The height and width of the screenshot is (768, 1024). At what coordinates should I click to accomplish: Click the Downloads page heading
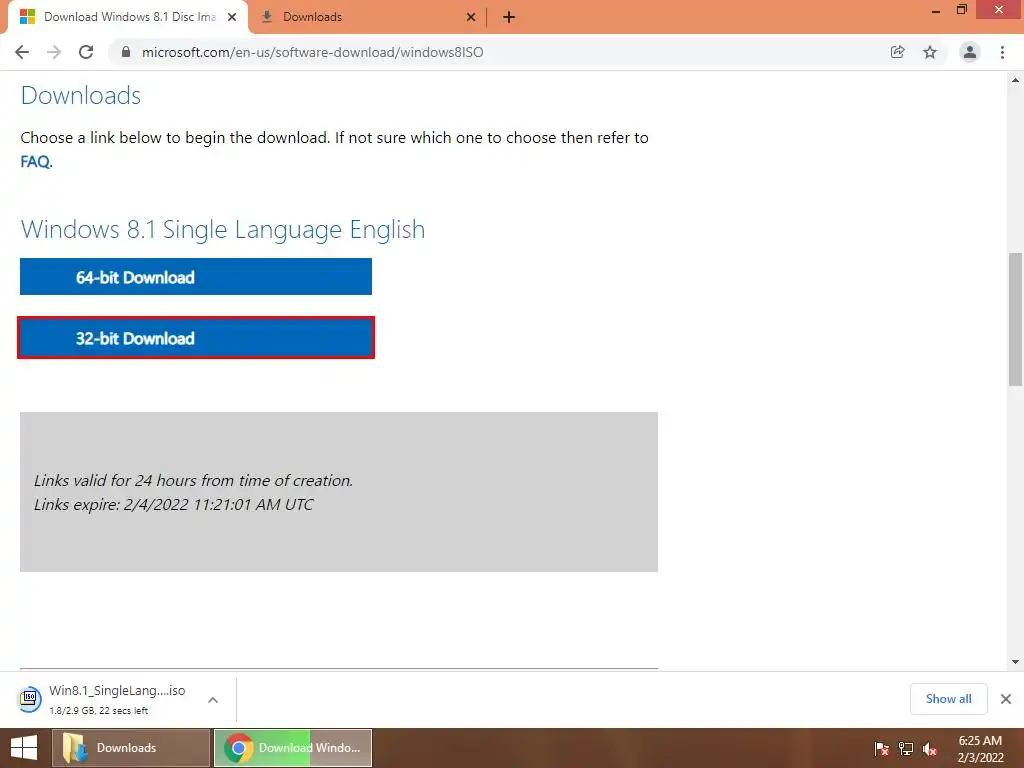[81, 95]
